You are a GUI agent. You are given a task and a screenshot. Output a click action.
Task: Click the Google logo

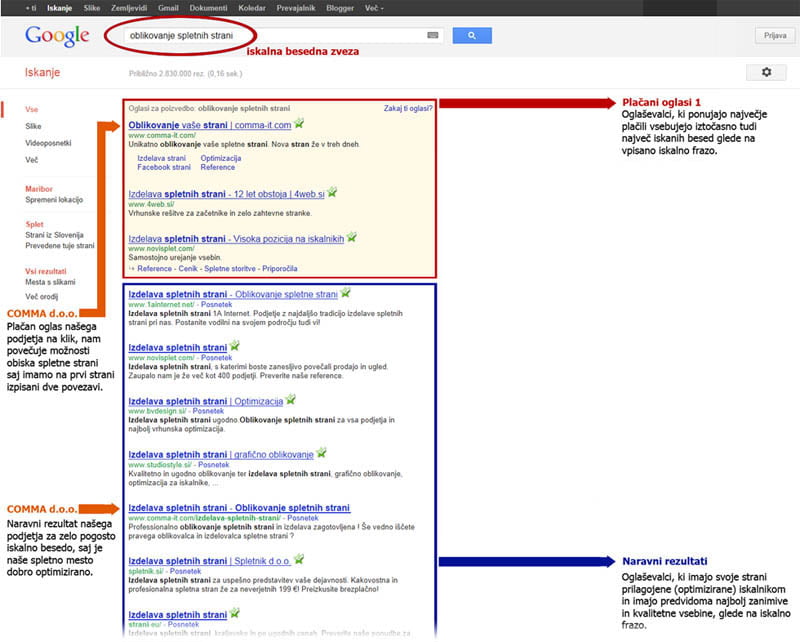(57, 35)
